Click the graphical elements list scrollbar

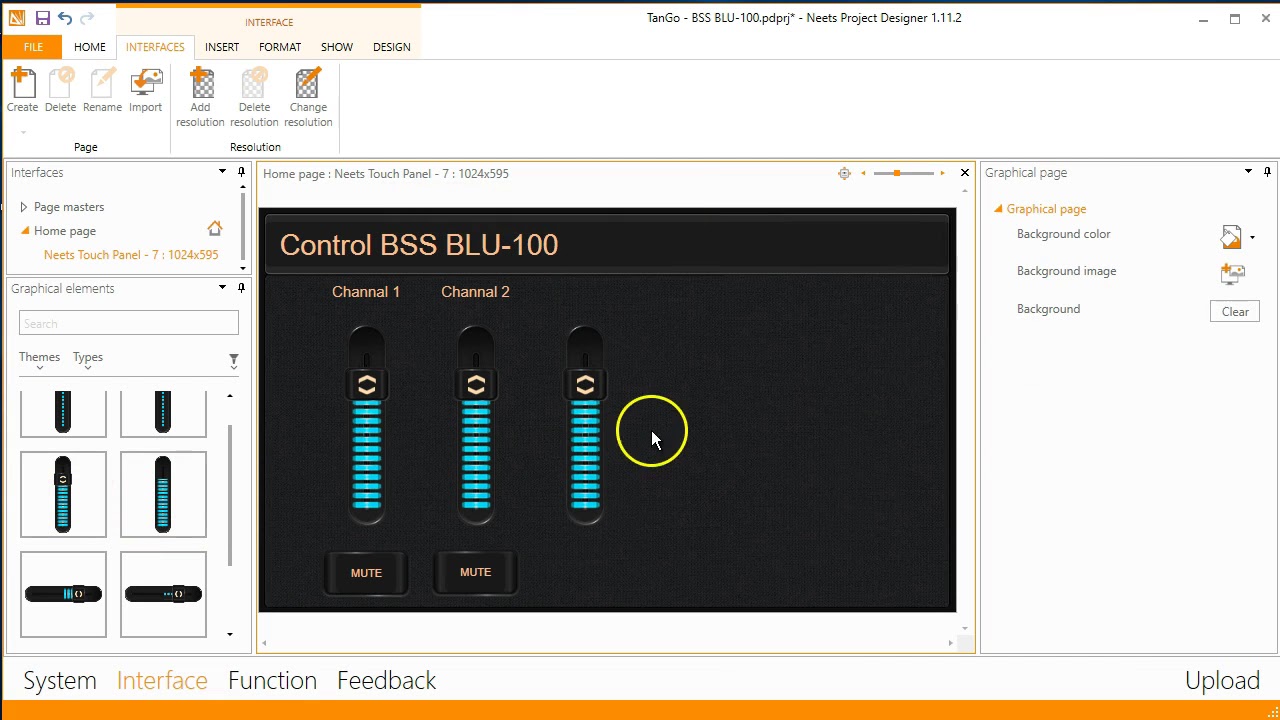point(230,495)
